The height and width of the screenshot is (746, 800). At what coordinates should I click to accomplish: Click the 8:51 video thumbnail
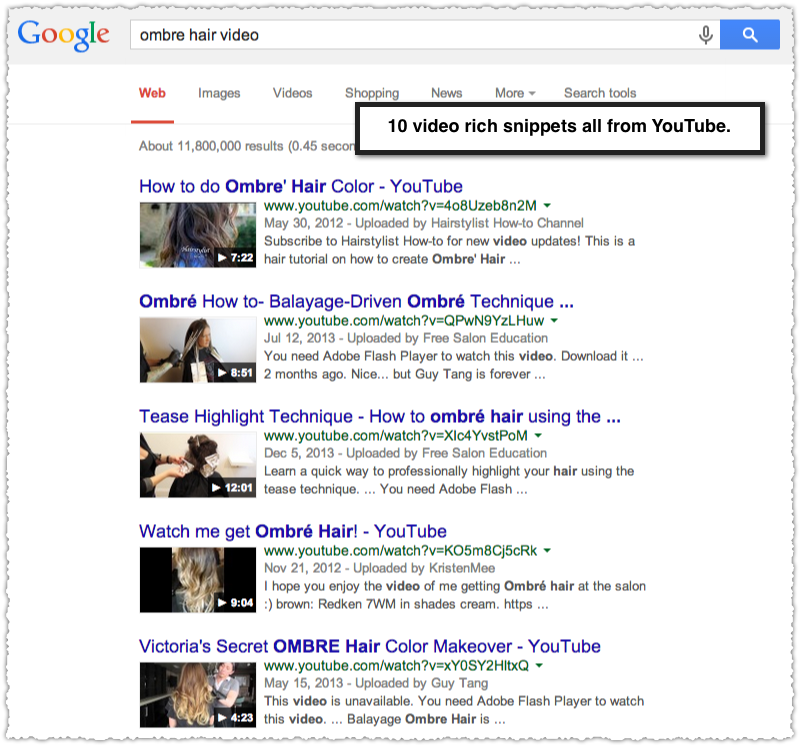click(x=198, y=350)
